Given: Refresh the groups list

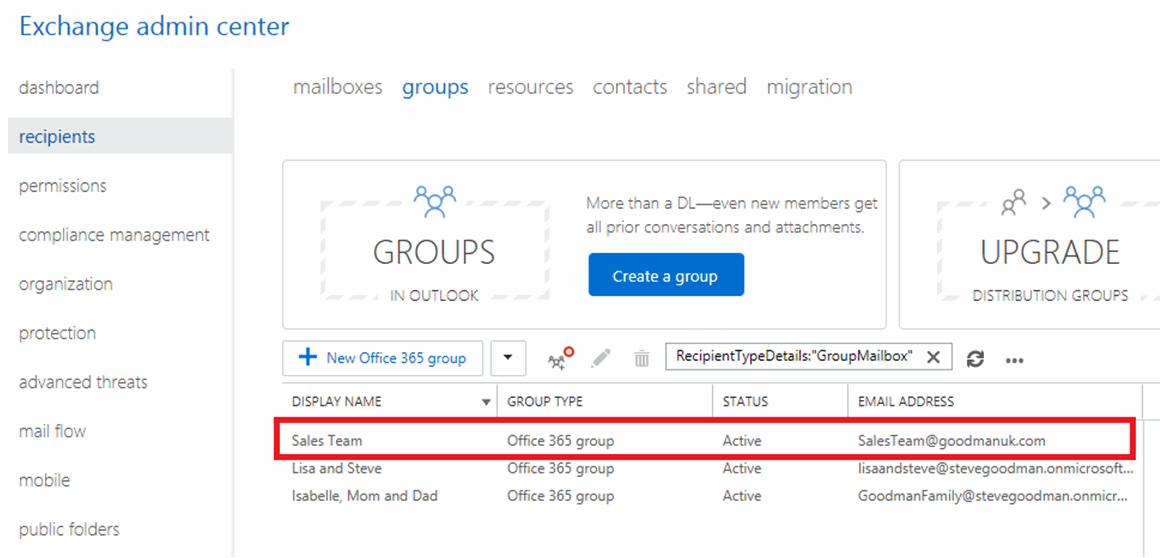Looking at the screenshot, I should [x=976, y=359].
